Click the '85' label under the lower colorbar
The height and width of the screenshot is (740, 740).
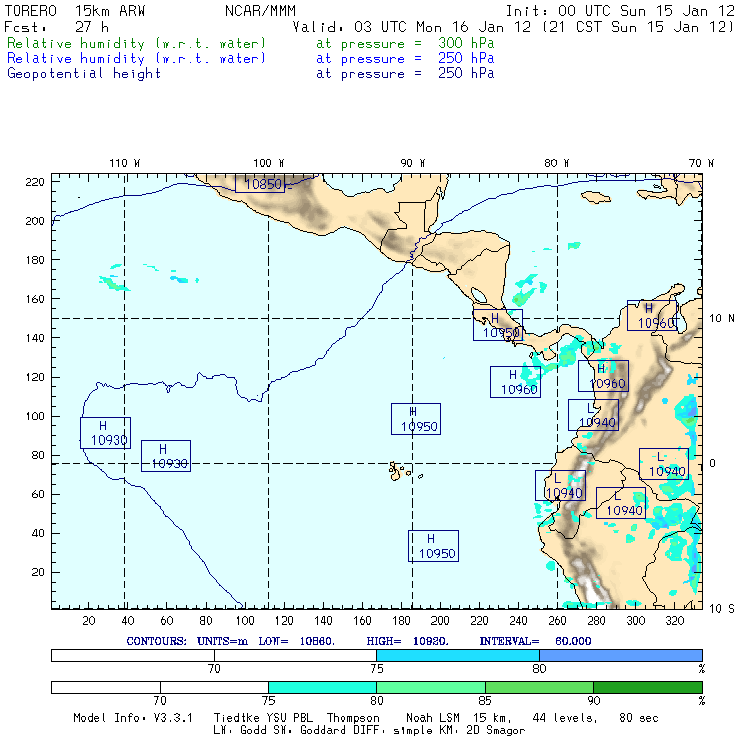pos(485,700)
